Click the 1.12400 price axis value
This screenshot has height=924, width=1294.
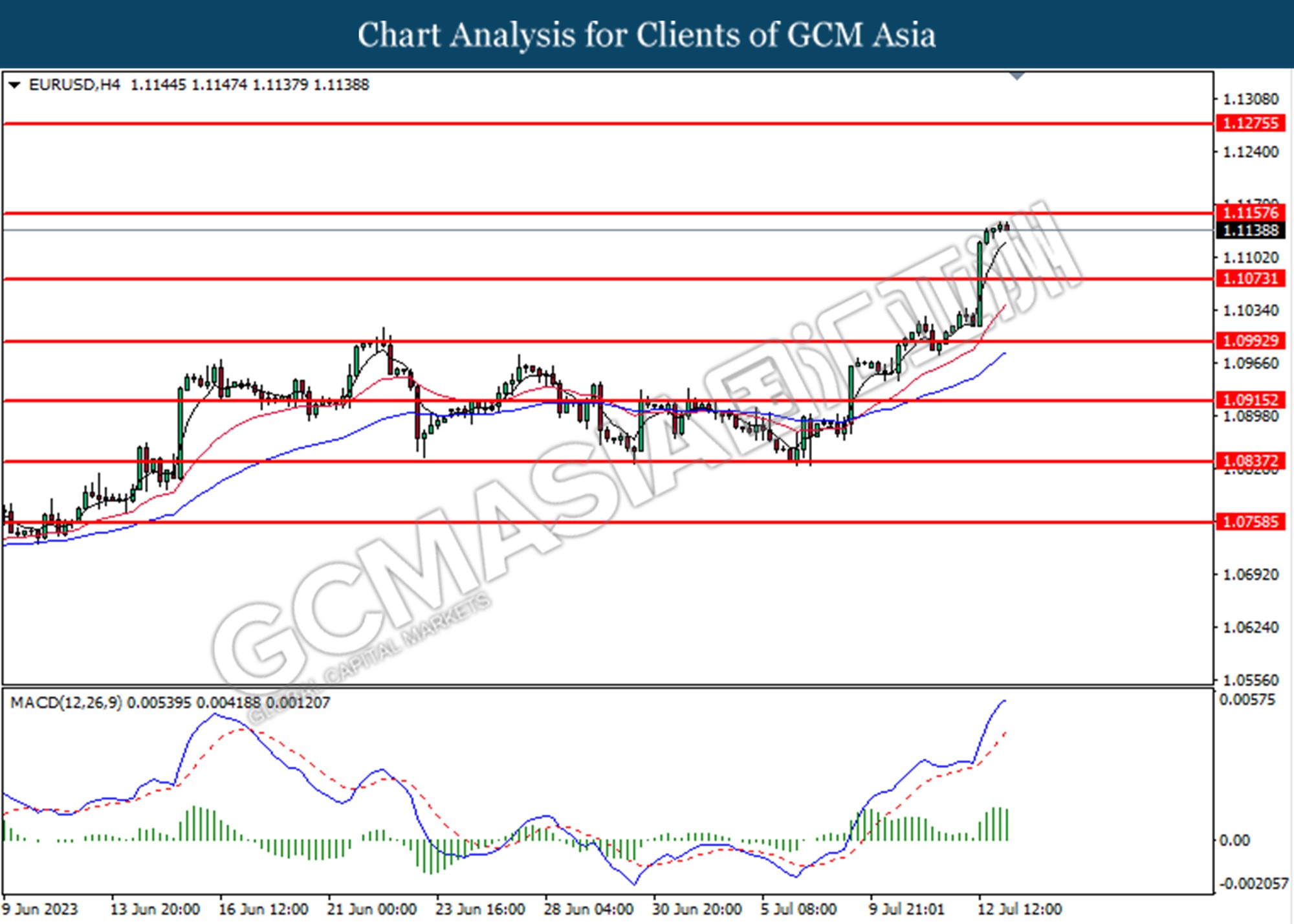coord(1251,152)
